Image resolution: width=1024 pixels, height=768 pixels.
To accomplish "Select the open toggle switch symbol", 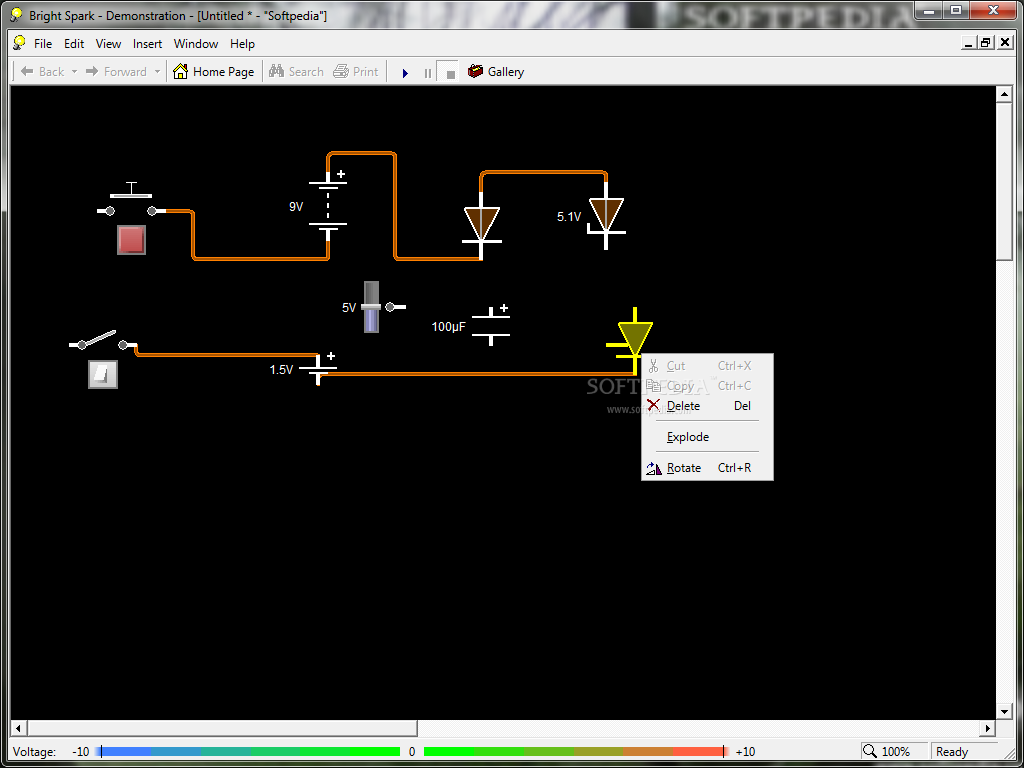I will 103,340.
